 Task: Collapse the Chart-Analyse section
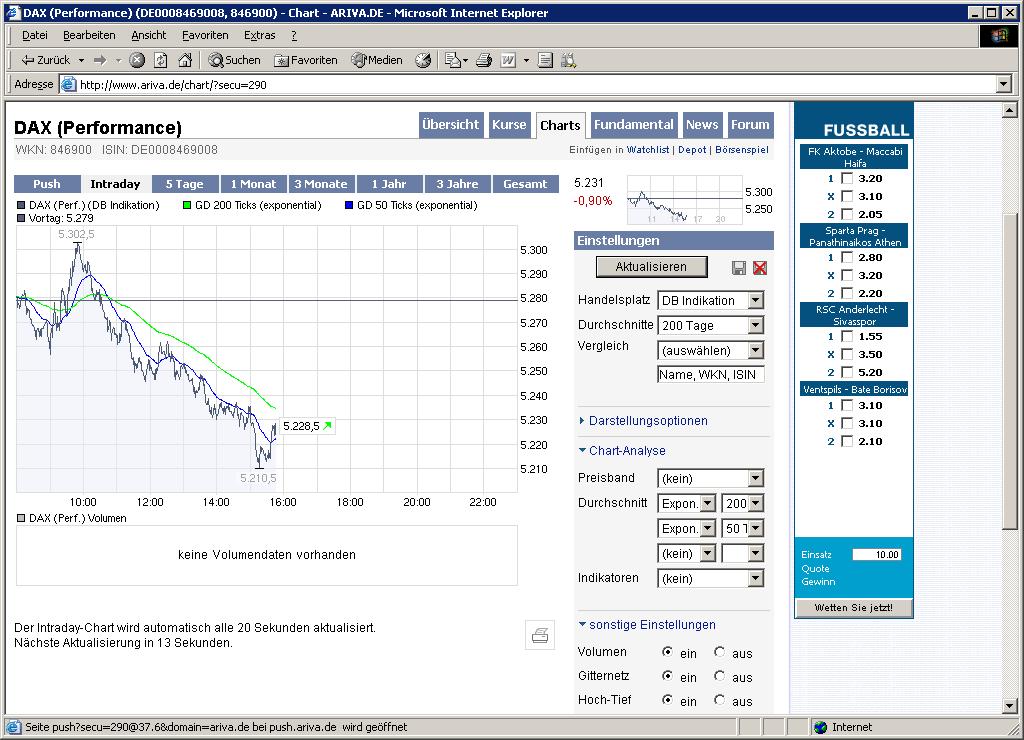point(622,451)
